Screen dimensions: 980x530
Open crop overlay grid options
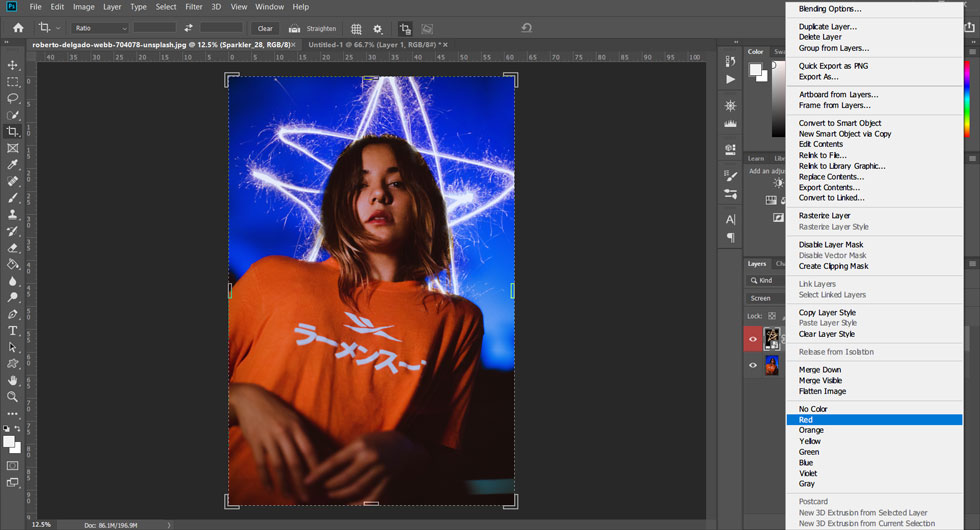tap(355, 29)
